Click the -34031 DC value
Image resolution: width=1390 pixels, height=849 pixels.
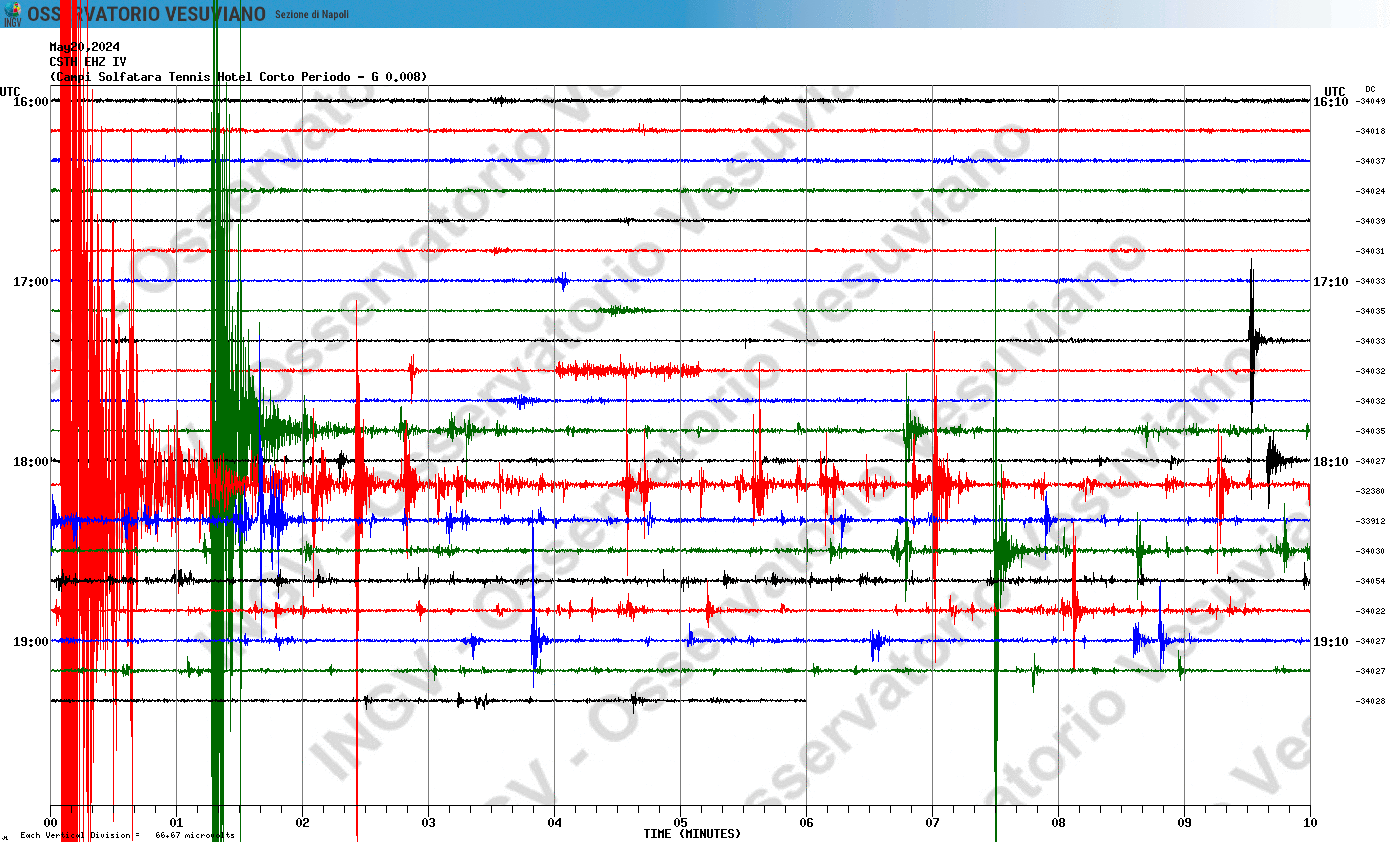[1371, 251]
